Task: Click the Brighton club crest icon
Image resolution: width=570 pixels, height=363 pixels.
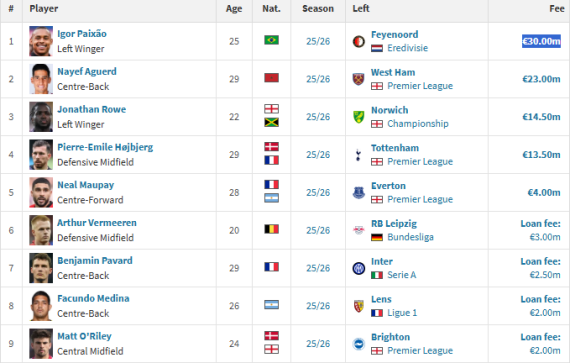Action: point(358,344)
